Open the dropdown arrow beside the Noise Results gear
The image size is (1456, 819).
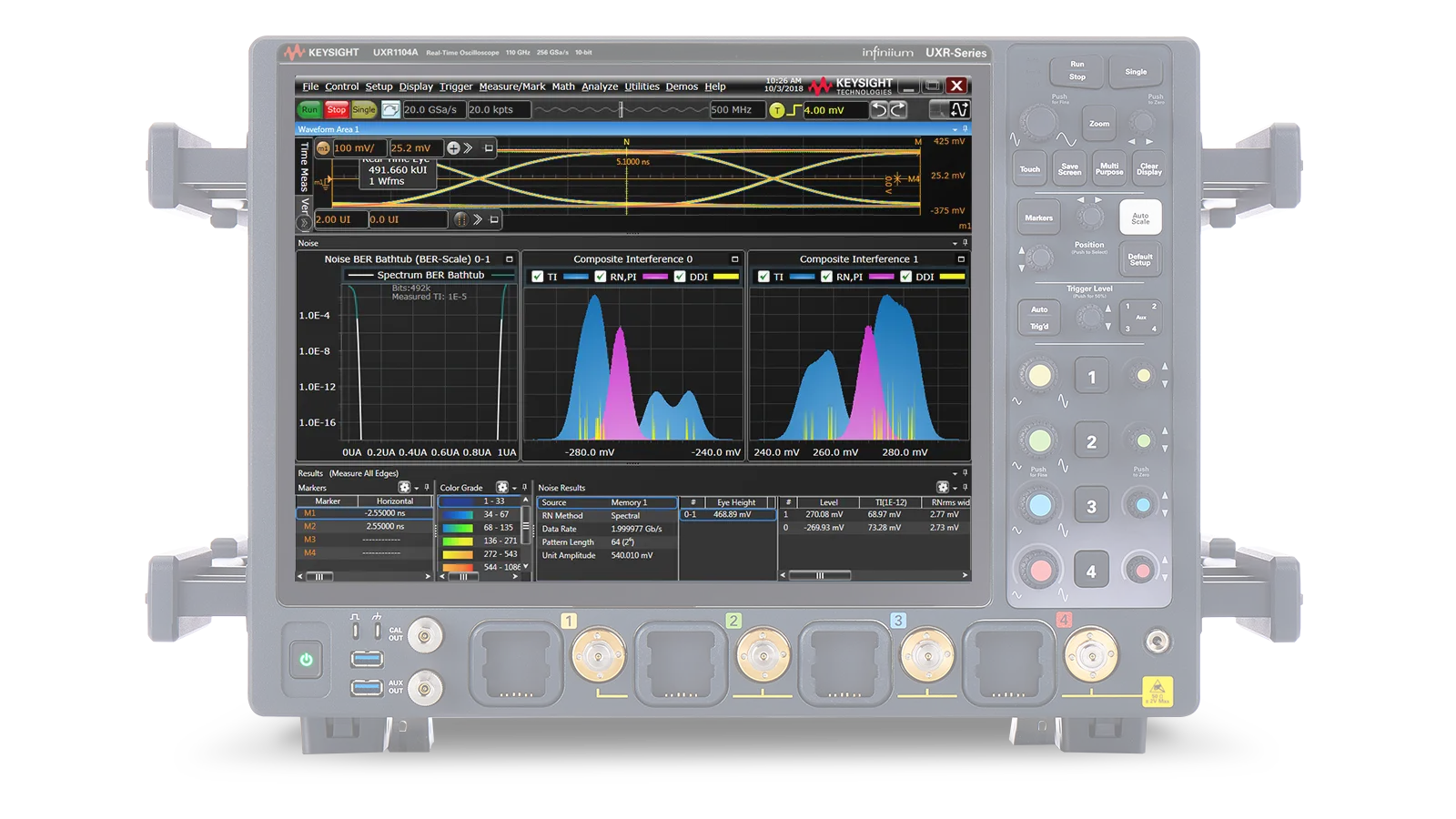click(955, 489)
